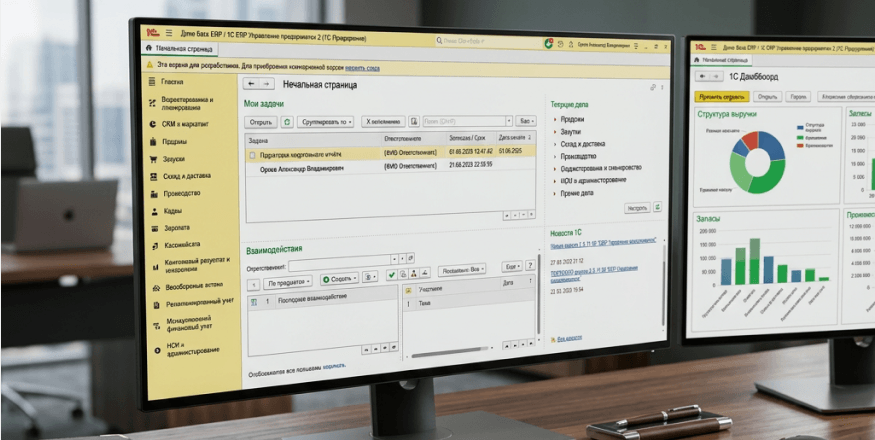This screenshot has width=875, height=440.
Task: Click the document icon beside search field
Action: coord(414,121)
